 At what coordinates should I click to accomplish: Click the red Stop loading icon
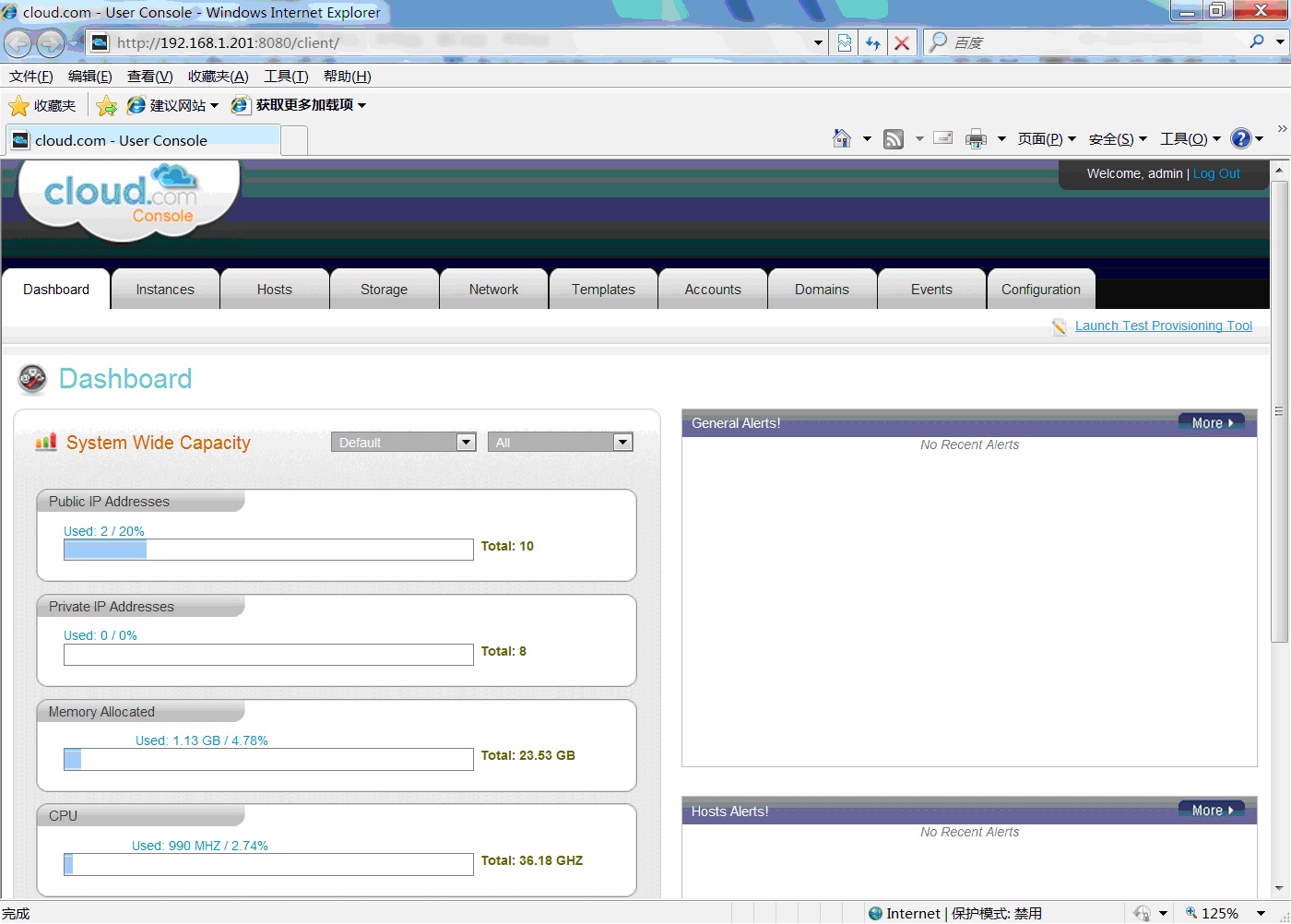(902, 42)
